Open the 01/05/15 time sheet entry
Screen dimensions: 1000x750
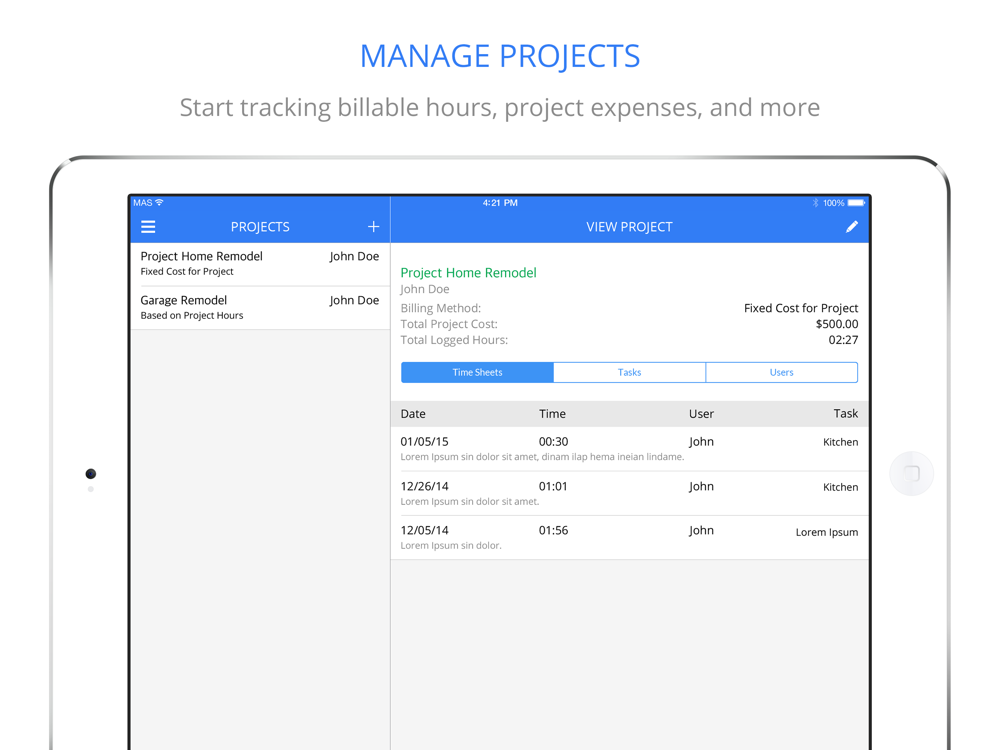629,449
